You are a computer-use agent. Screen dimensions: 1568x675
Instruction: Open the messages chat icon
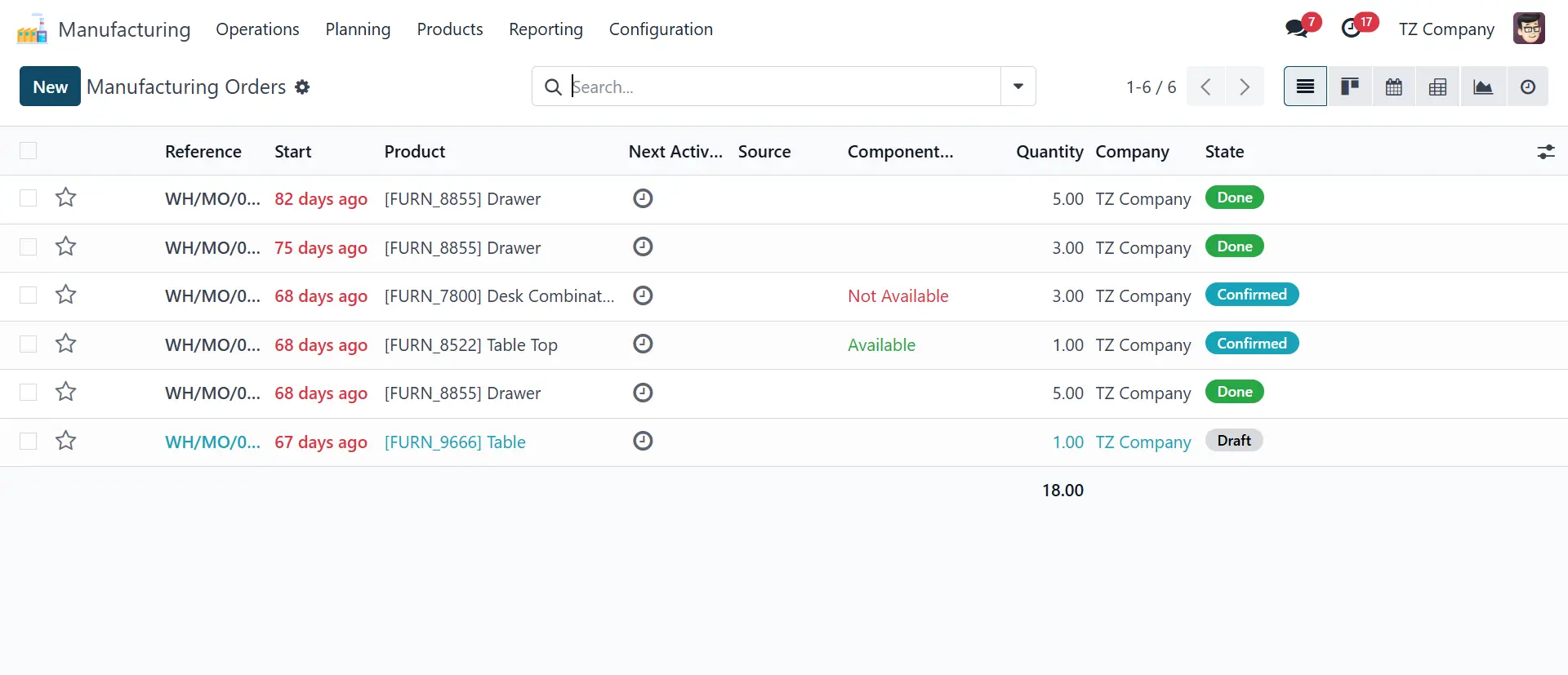(x=1296, y=29)
